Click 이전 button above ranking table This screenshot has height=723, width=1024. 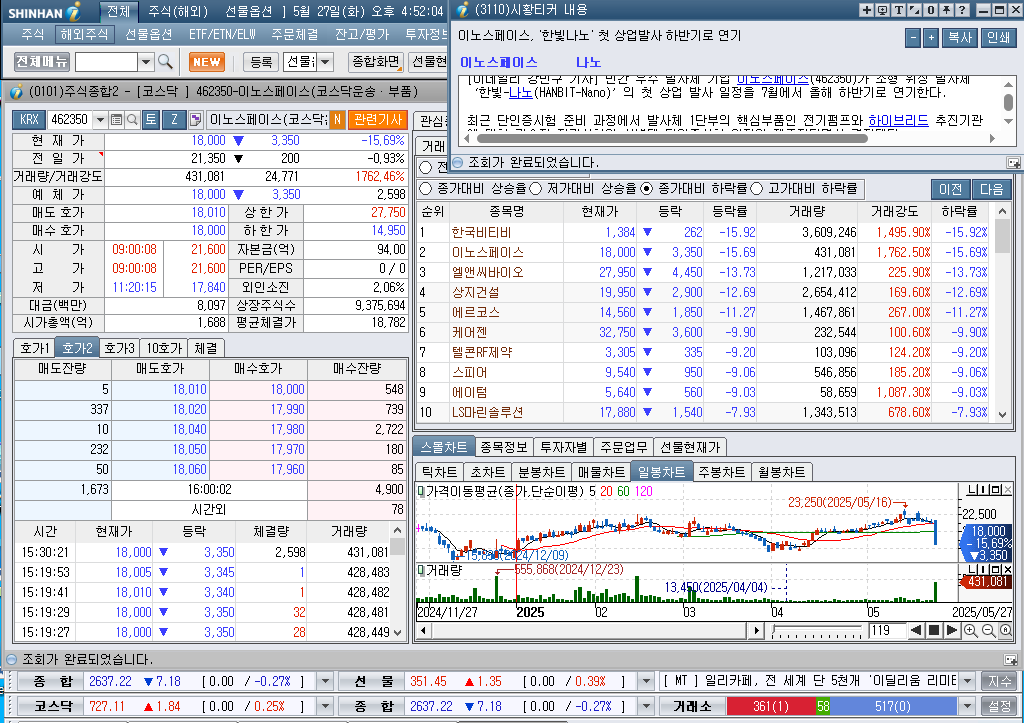tap(950, 189)
